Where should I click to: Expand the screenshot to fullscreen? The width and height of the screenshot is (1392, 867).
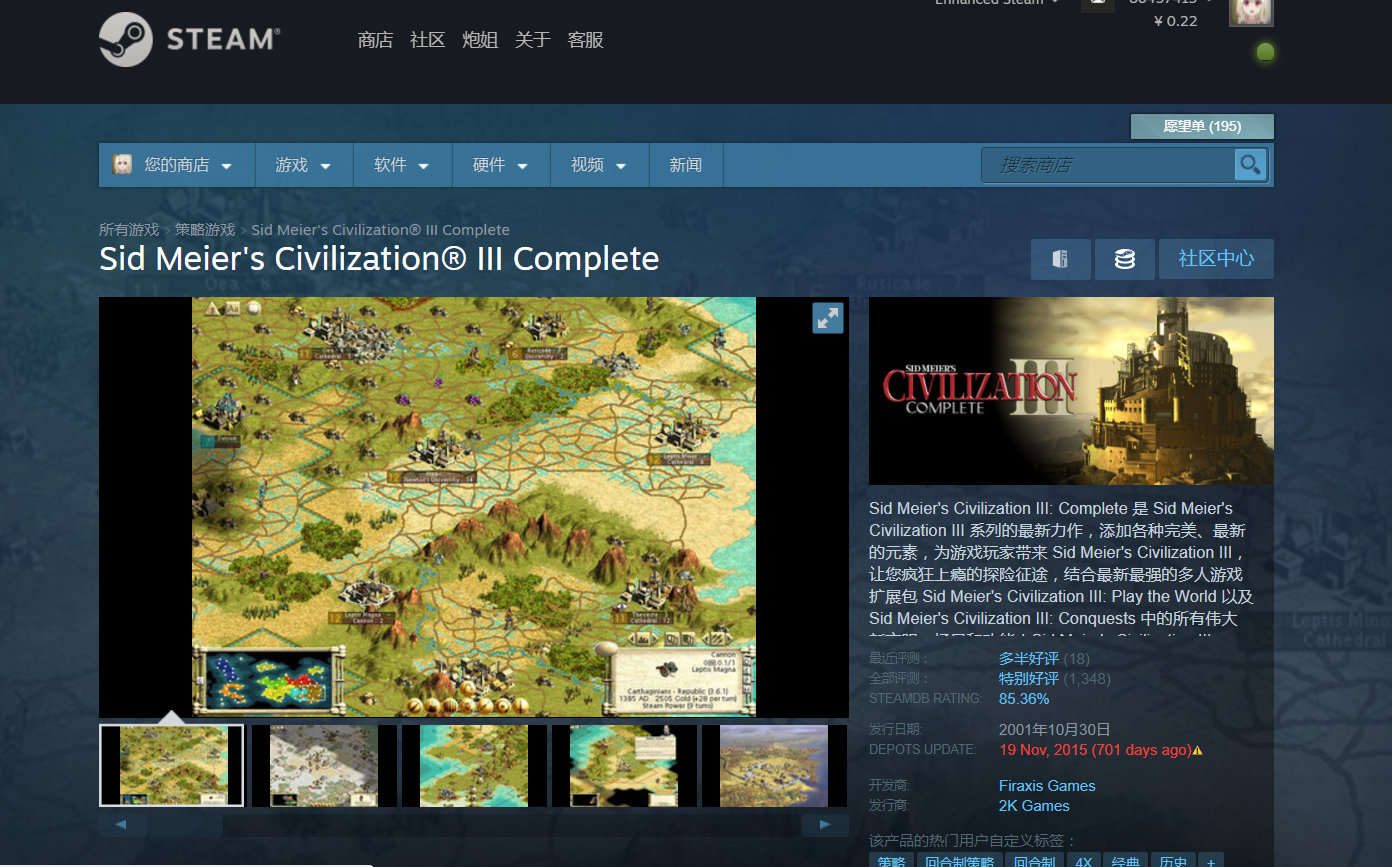tap(828, 318)
